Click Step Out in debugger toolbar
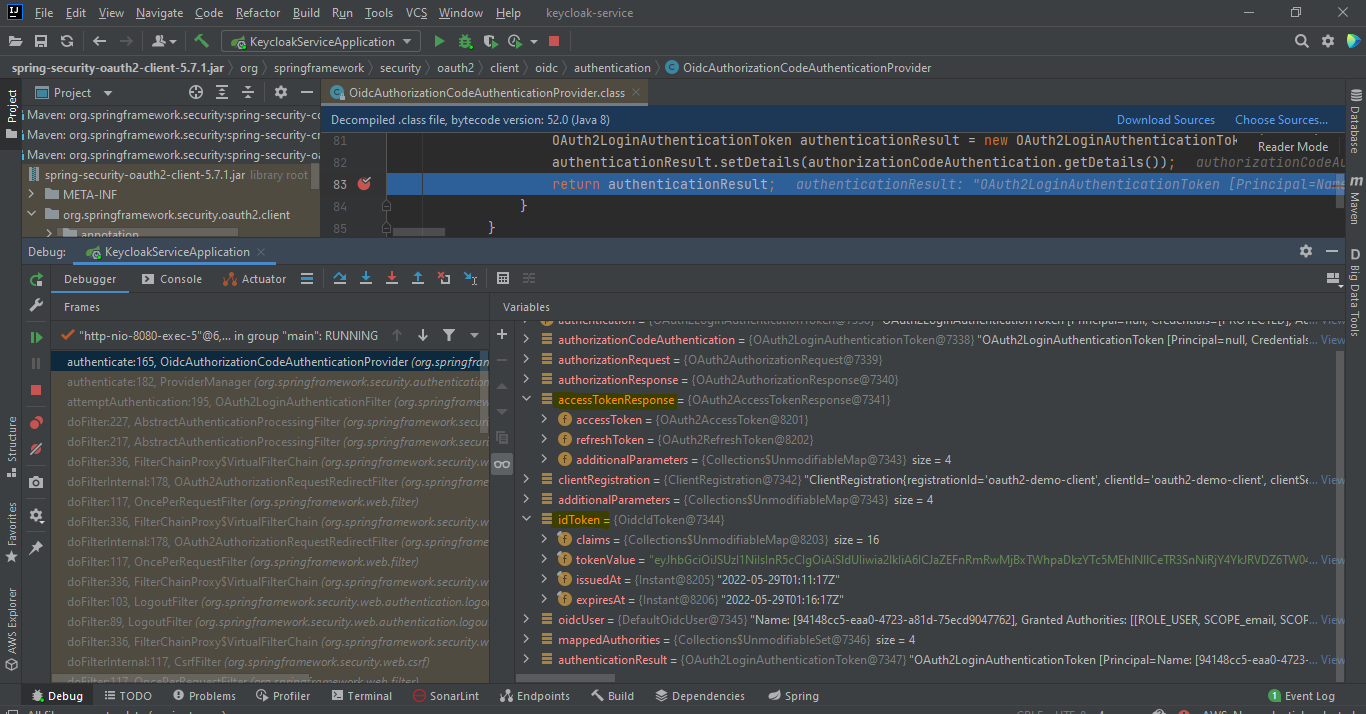The height and width of the screenshot is (714, 1366). pyautogui.click(x=418, y=279)
